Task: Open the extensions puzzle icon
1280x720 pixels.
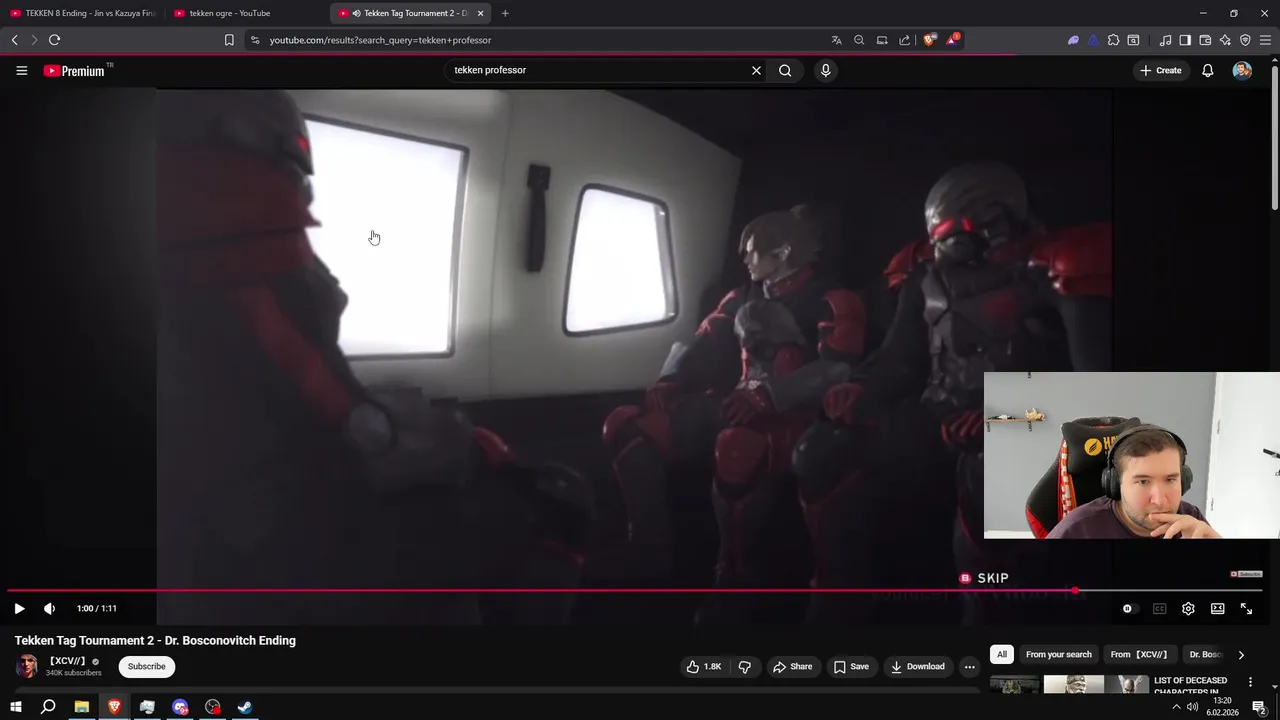Action: click(1113, 40)
